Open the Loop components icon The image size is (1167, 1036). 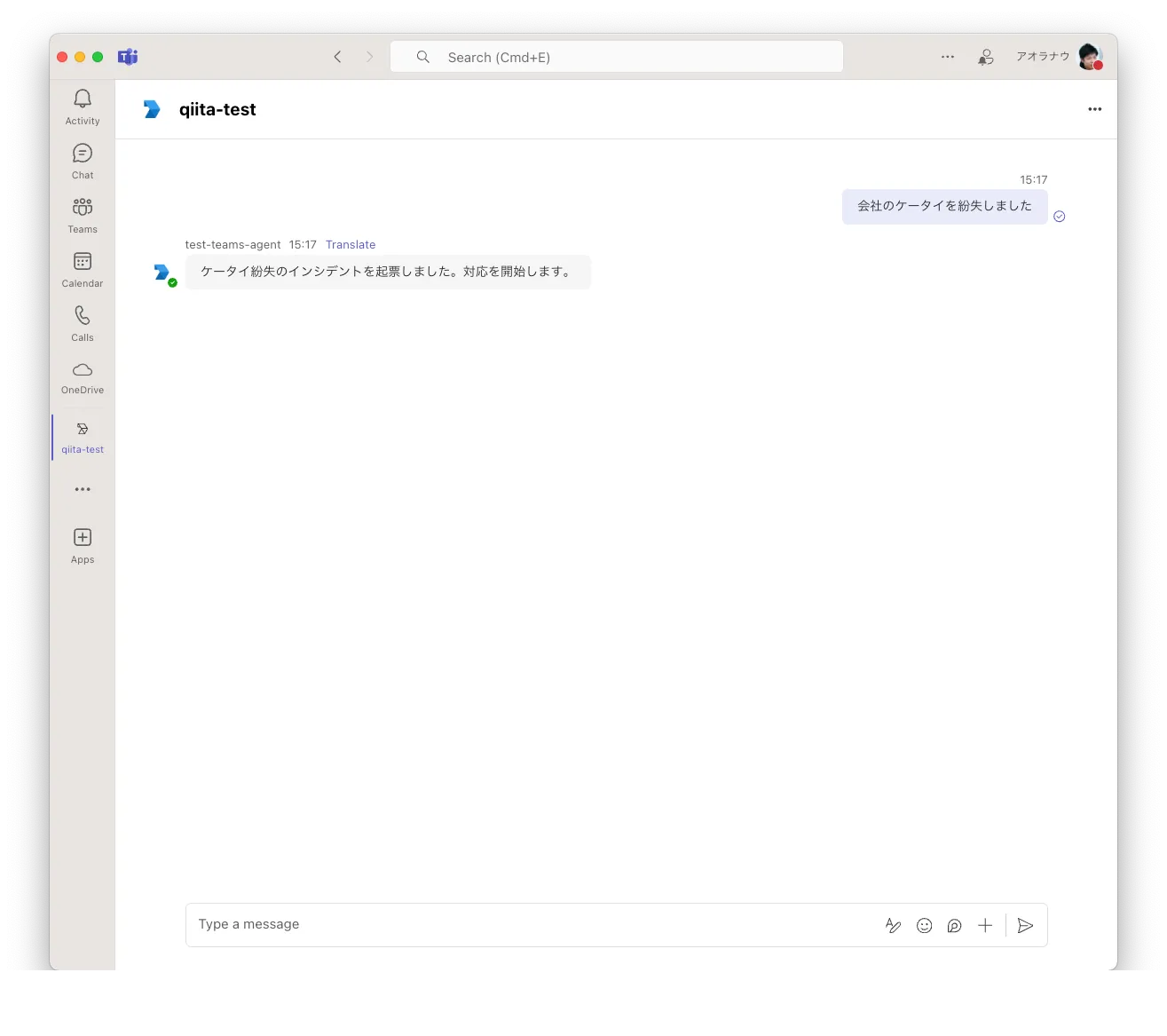(x=954, y=925)
